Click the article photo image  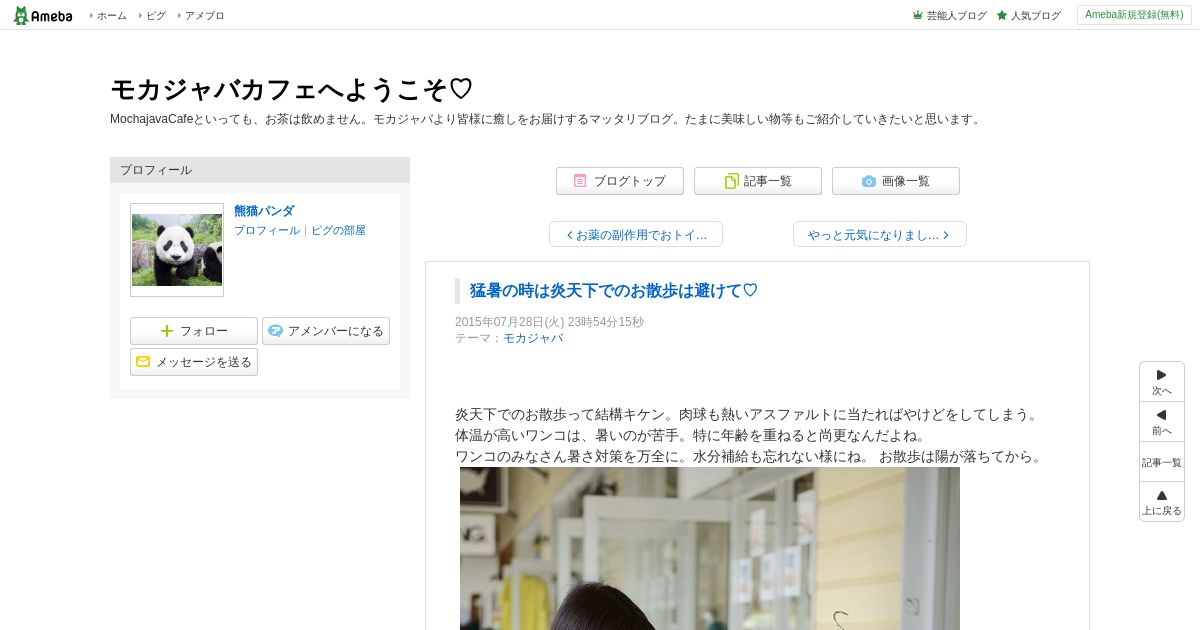(x=710, y=548)
